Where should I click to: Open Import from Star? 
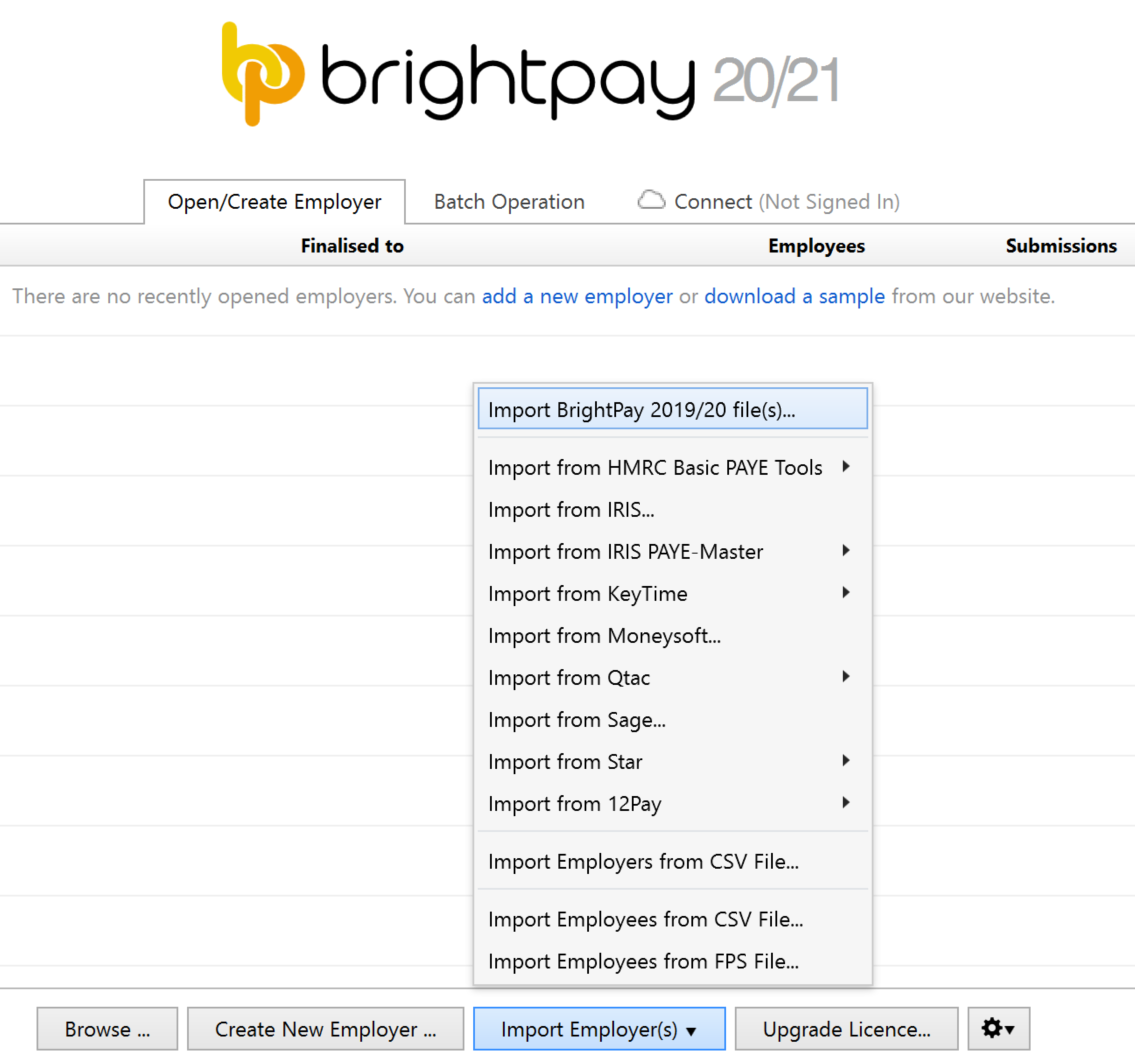(x=672, y=762)
